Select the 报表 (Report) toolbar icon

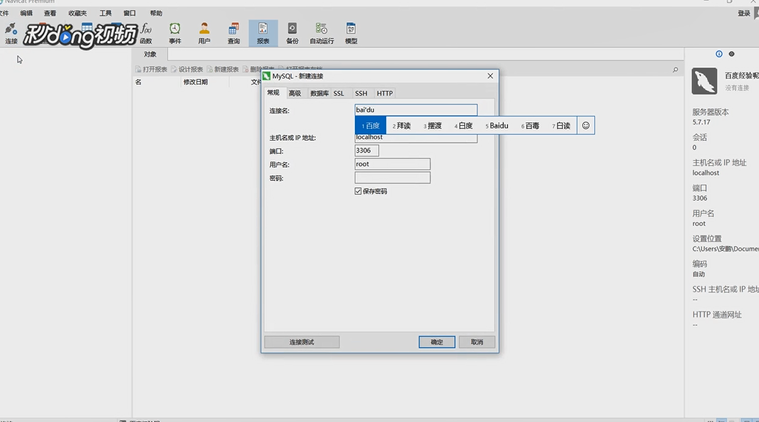pos(263,33)
